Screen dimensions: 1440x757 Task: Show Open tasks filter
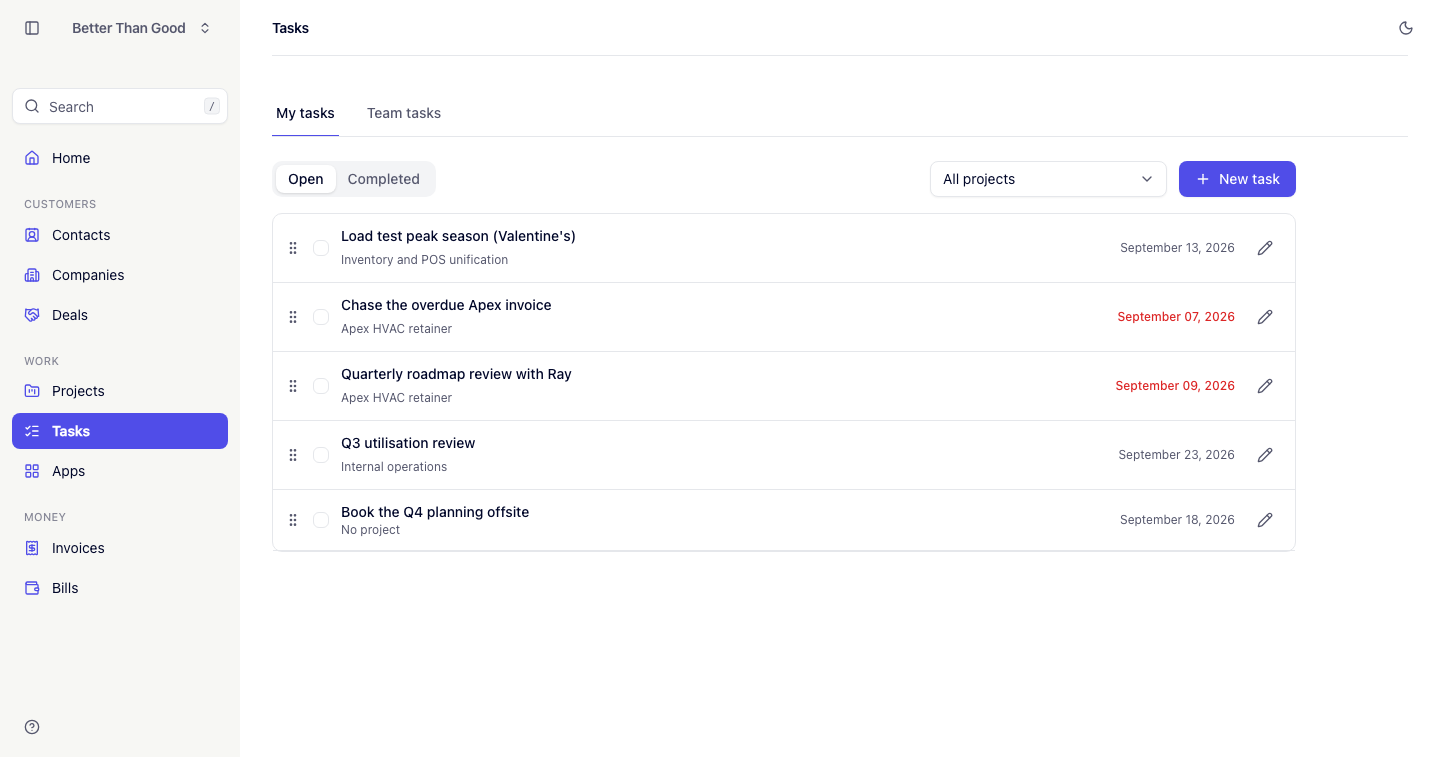tap(306, 179)
